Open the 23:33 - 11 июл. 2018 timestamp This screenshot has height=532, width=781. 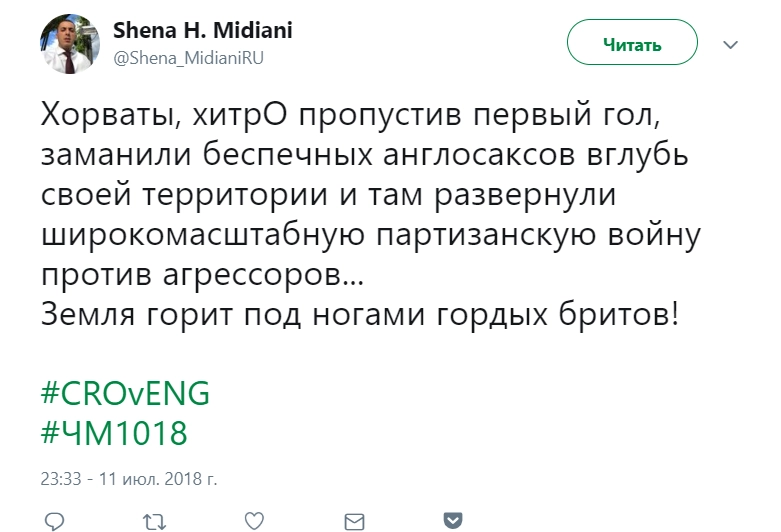130,480
